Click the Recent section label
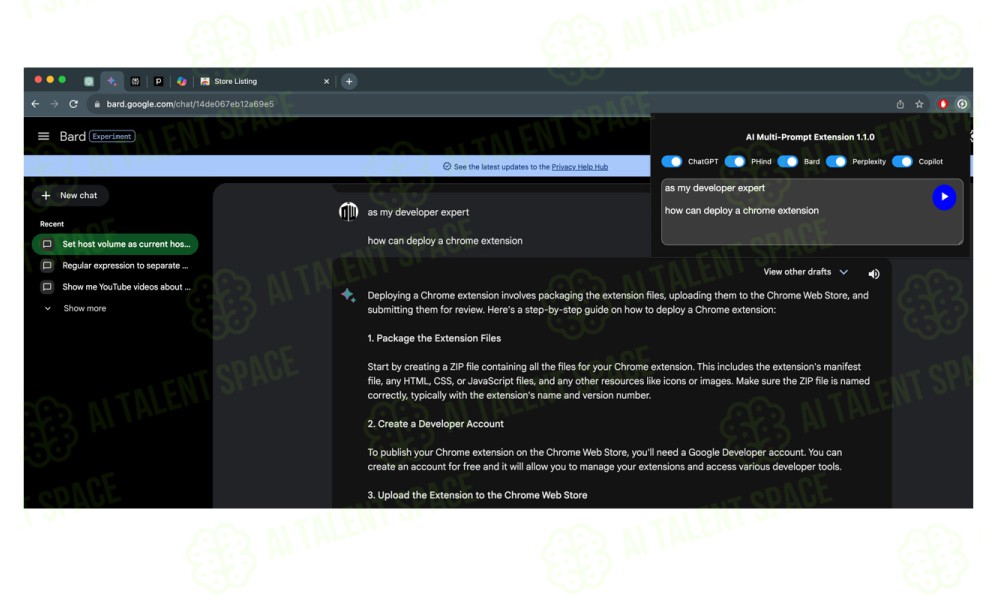Screen dimensions: 1000x600 coord(52,224)
